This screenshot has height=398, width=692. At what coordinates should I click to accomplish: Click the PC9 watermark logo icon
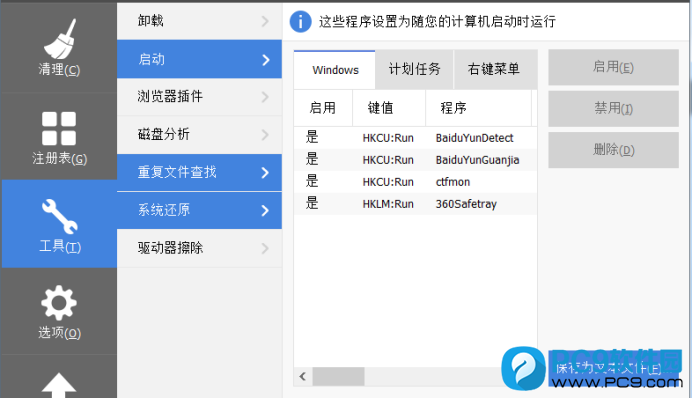tap(523, 368)
